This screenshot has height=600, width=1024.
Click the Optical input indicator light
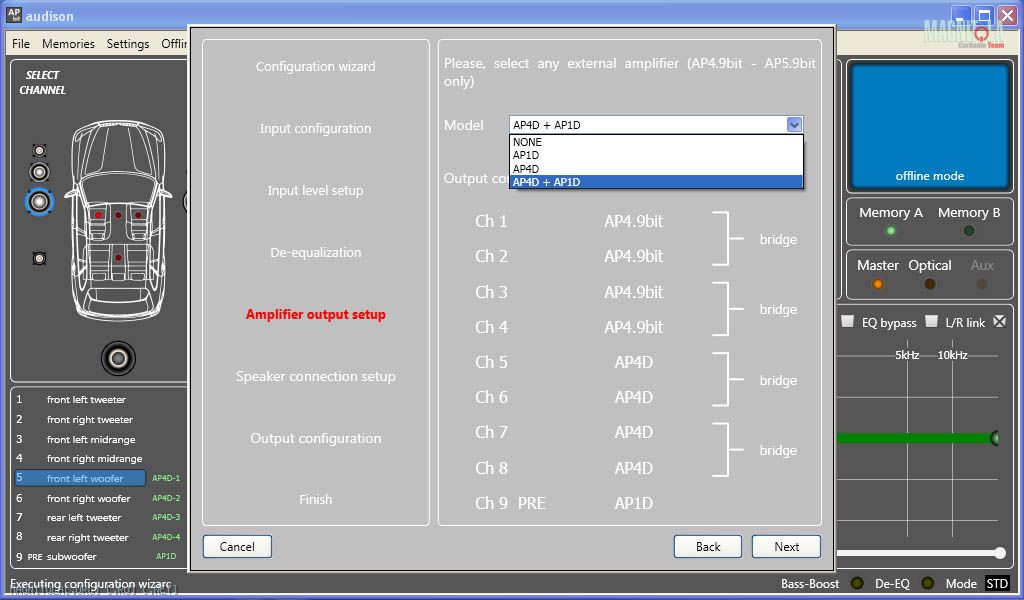929,284
